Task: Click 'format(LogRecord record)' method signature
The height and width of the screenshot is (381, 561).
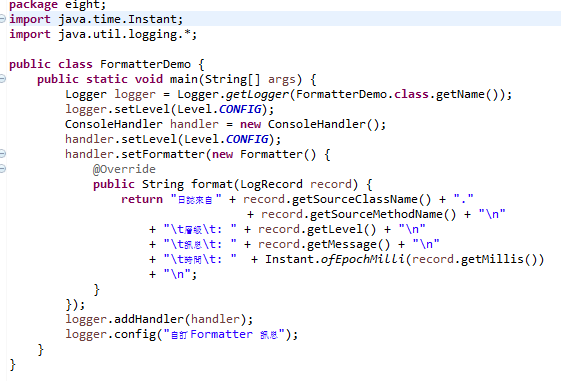Action: 274,185
